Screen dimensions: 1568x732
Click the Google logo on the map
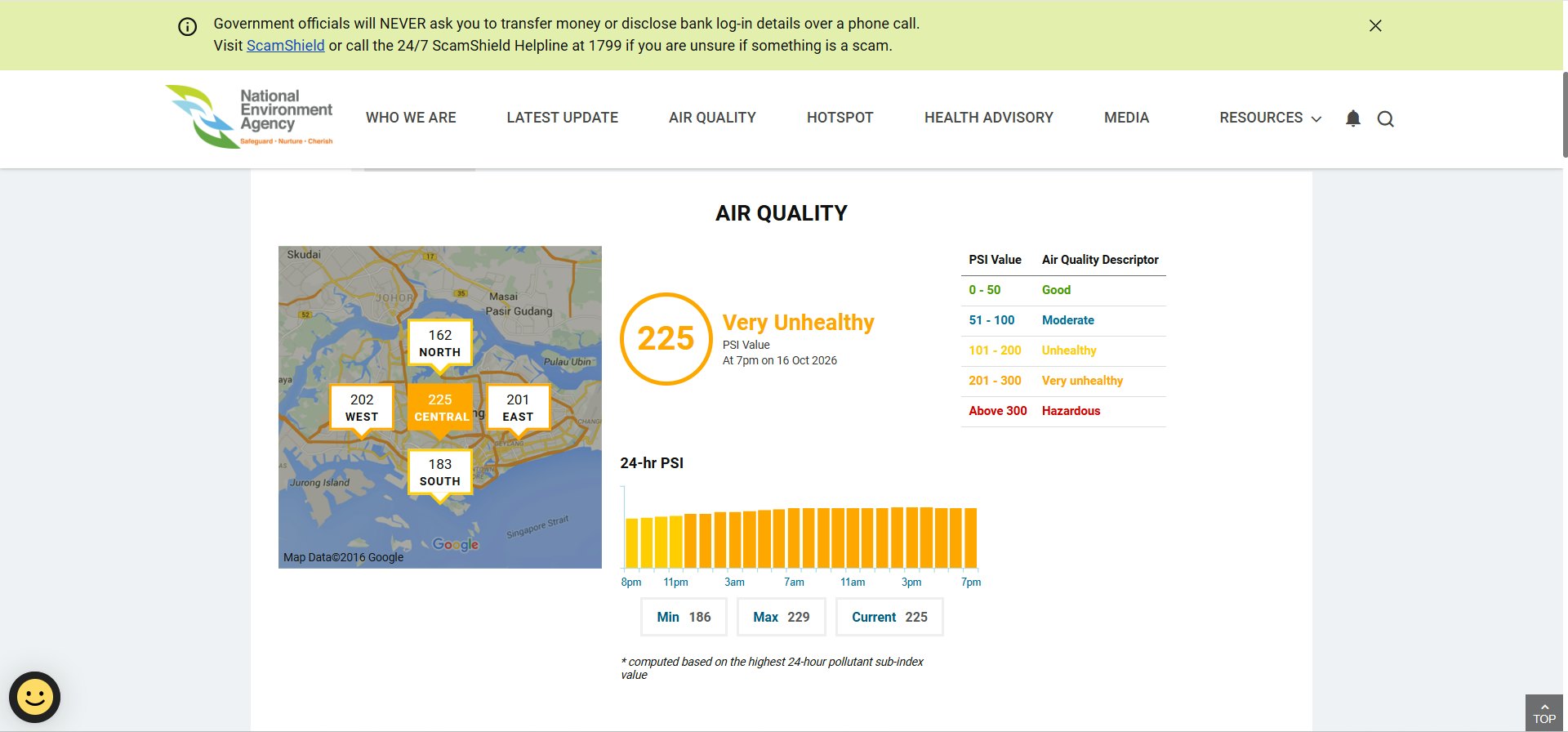[x=456, y=544]
